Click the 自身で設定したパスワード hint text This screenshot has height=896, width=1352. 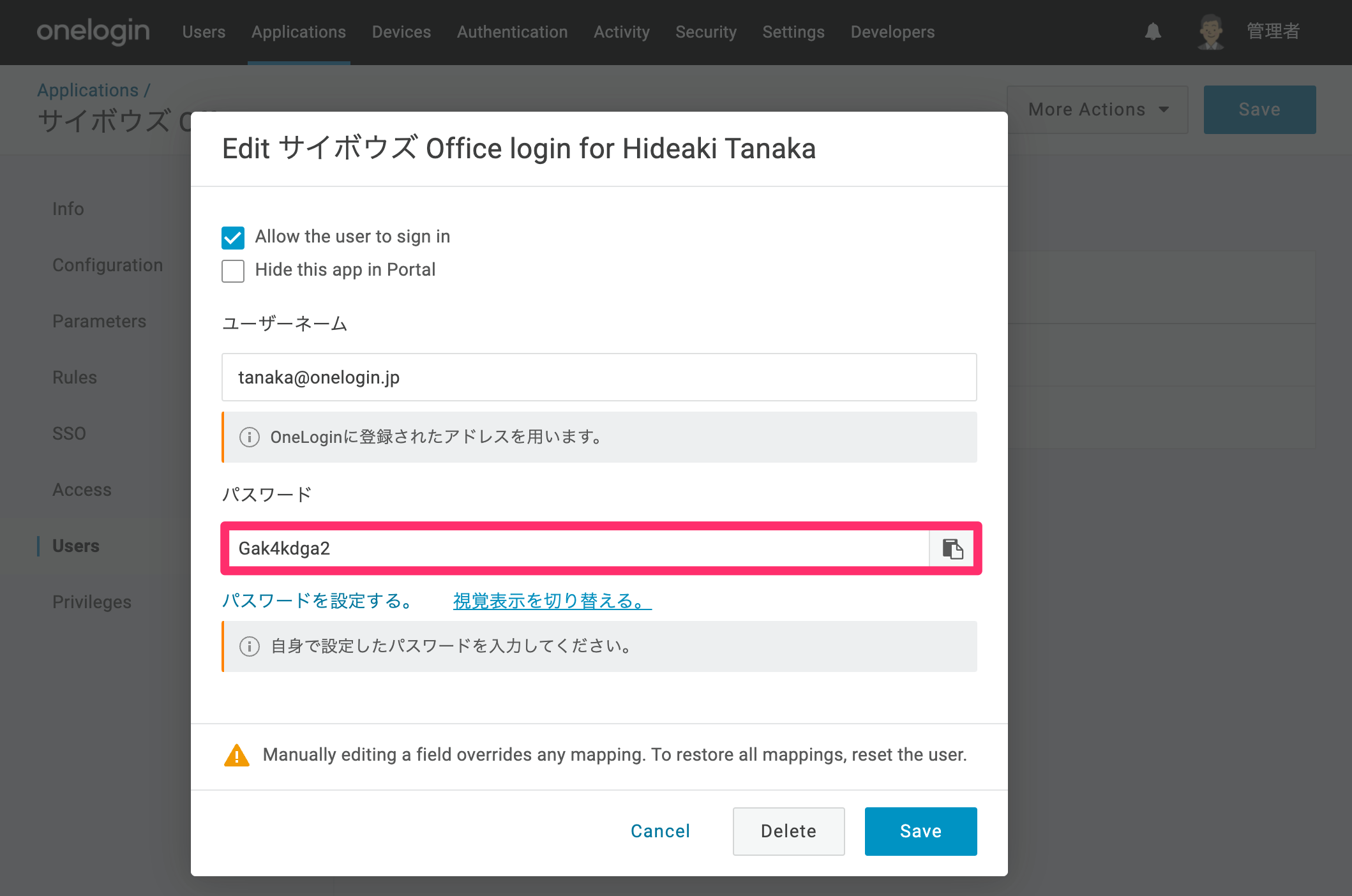[453, 646]
